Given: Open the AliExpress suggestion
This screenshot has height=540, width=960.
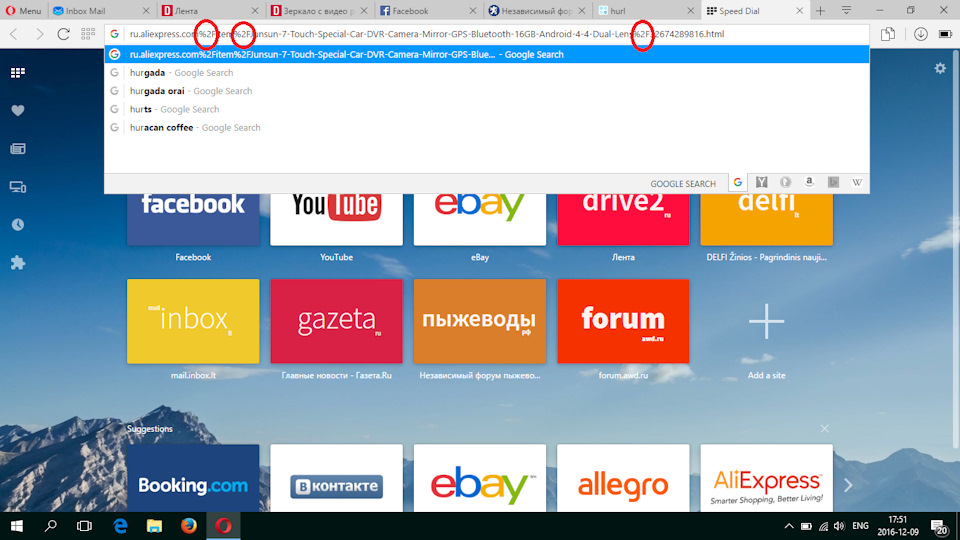Looking at the screenshot, I should click(767, 478).
